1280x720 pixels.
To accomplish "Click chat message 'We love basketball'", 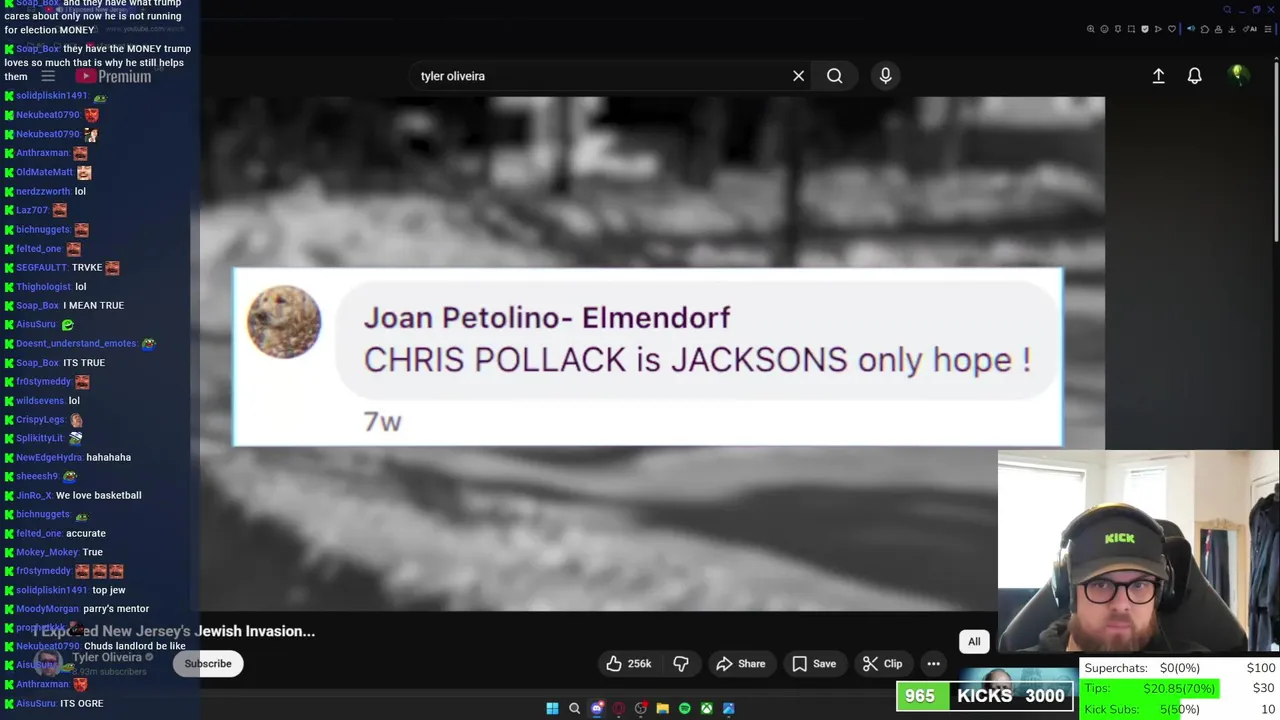I will 99,495.
